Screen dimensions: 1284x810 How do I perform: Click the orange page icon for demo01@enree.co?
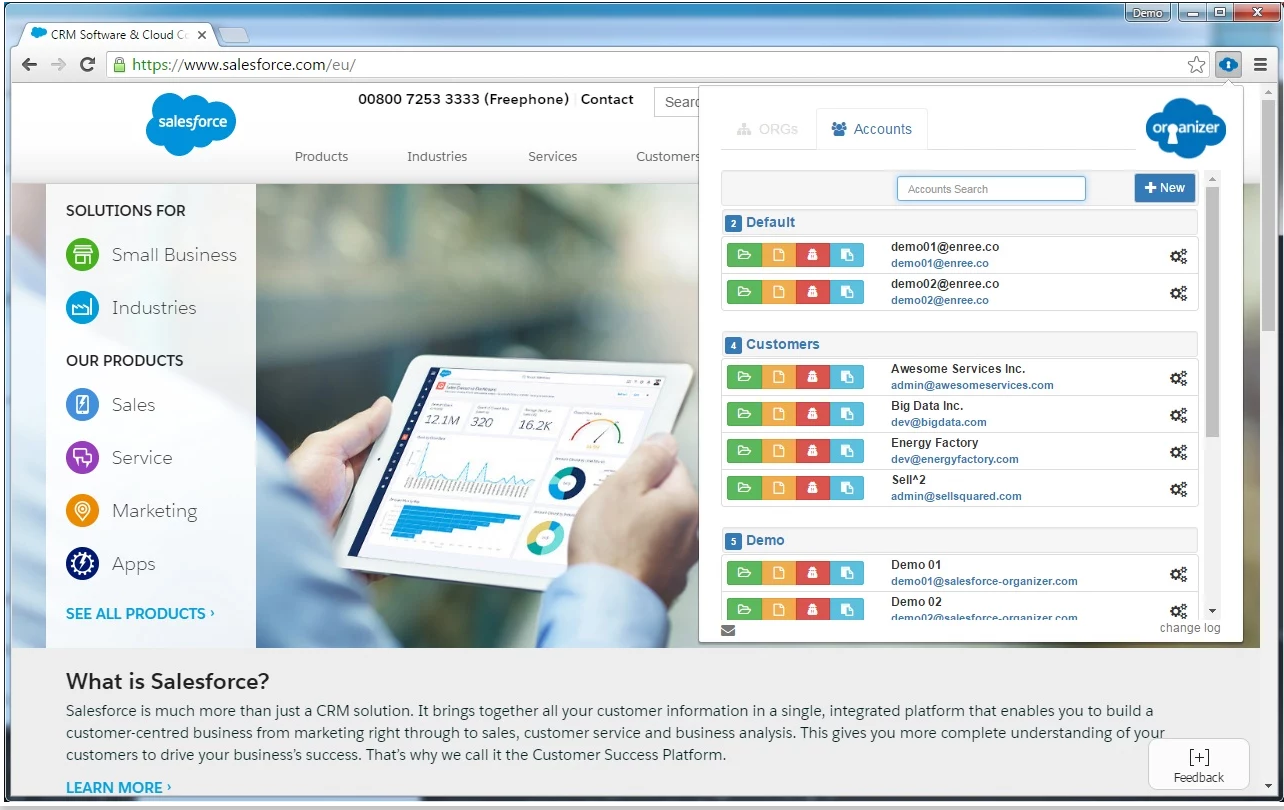click(x=779, y=255)
